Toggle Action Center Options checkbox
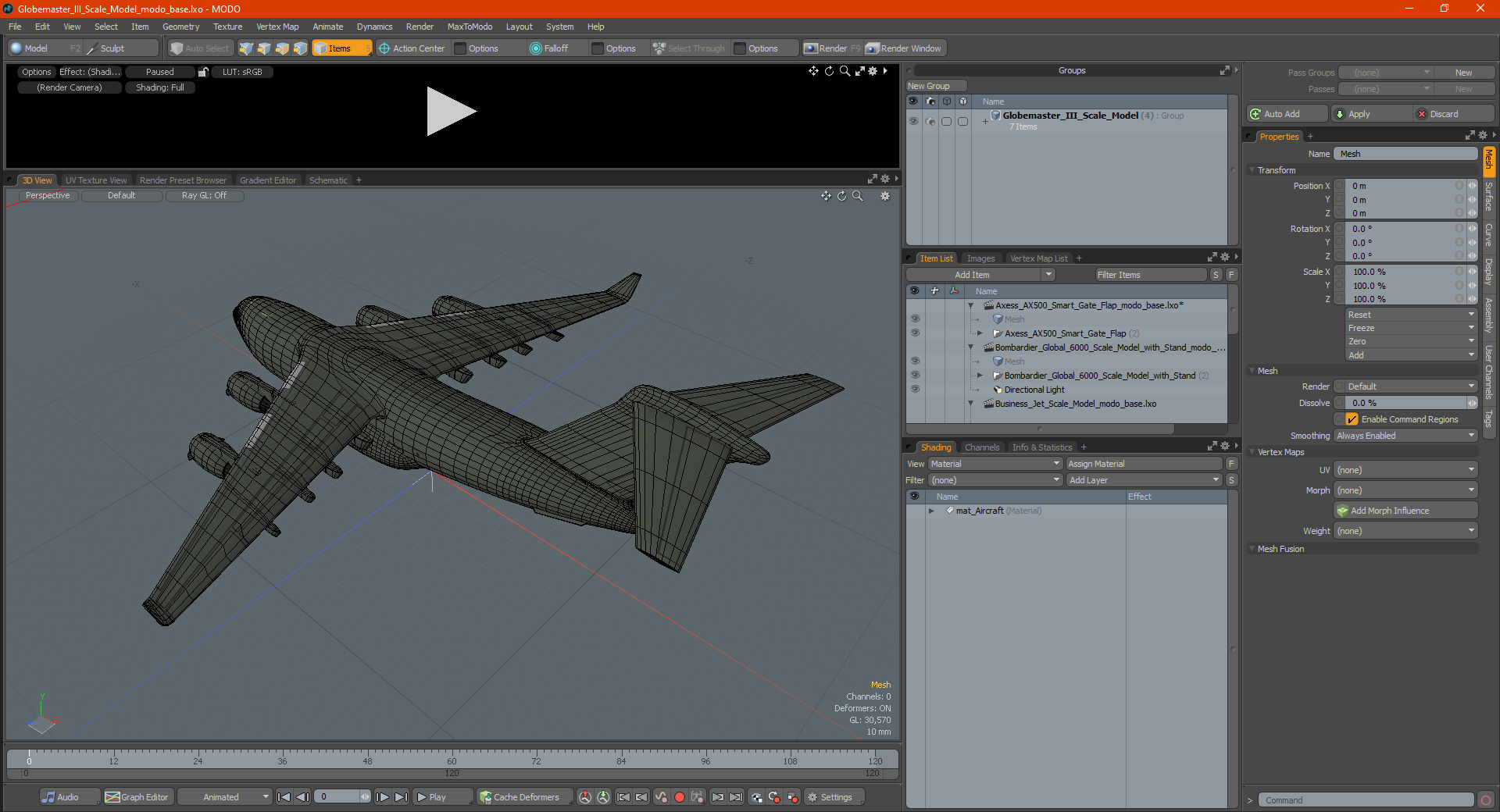This screenshot has height=812, width=1500. (461, 48)
